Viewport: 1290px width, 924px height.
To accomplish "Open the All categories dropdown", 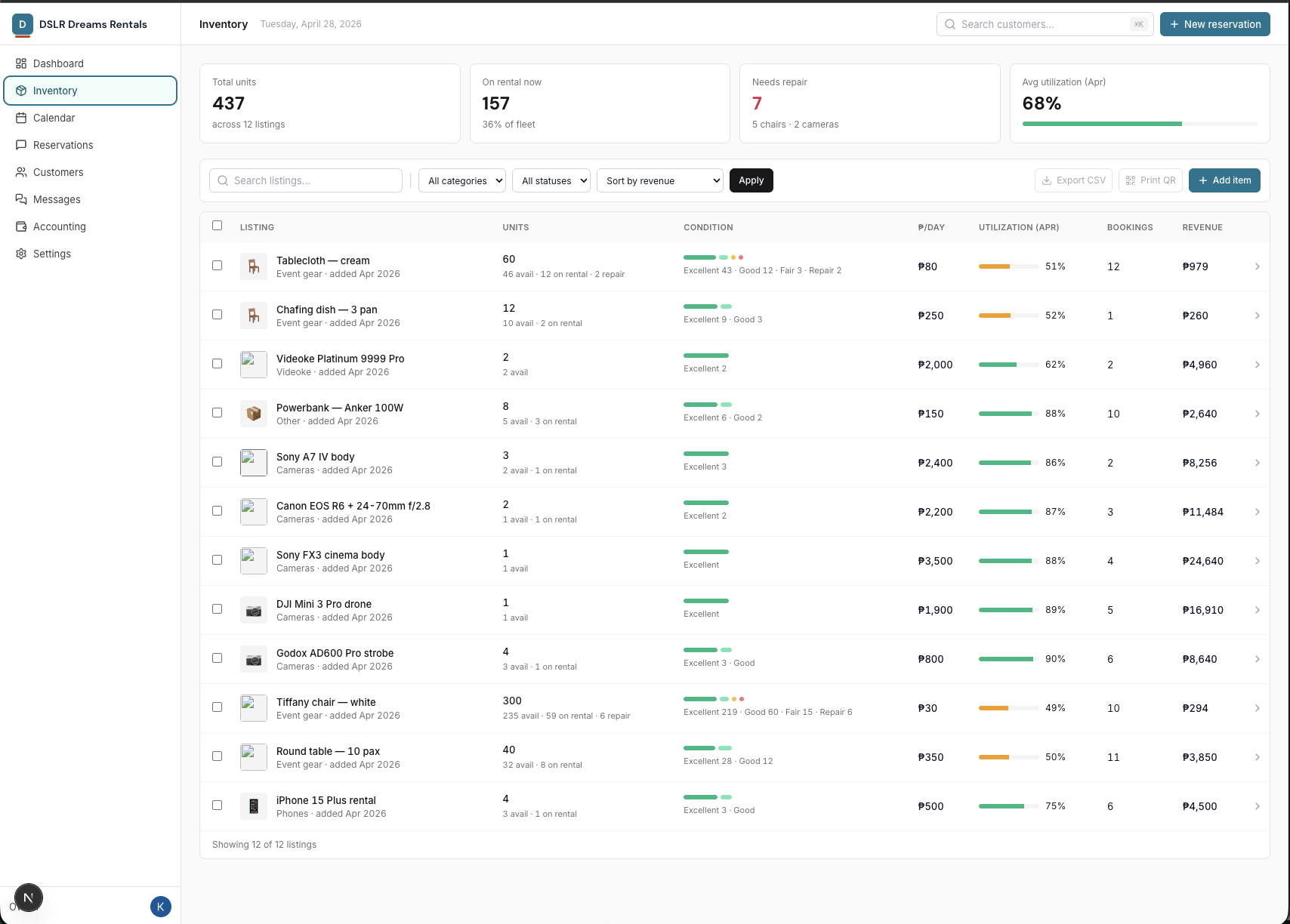I will pos(461,180).
